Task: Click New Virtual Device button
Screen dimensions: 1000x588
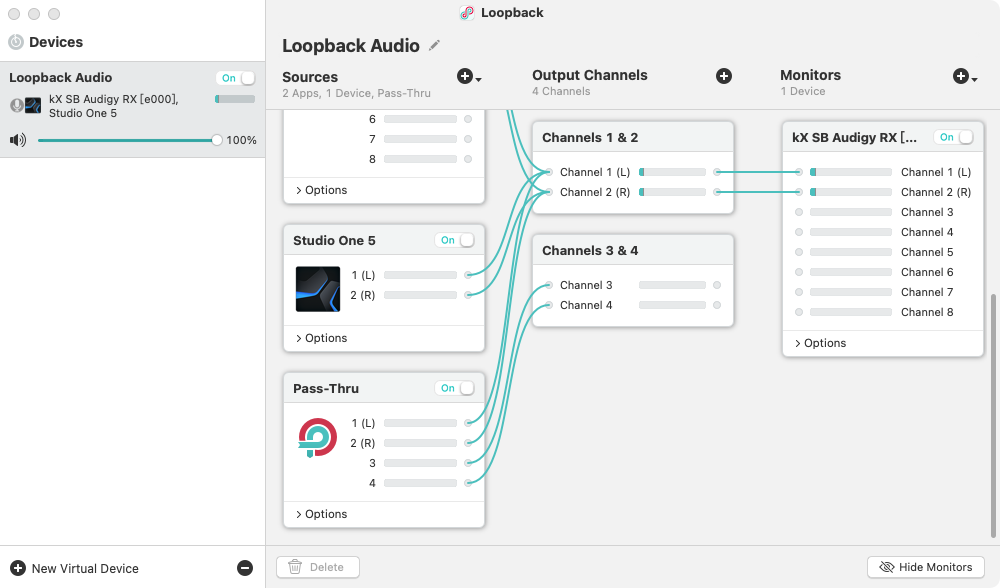Action: point(74,568)
